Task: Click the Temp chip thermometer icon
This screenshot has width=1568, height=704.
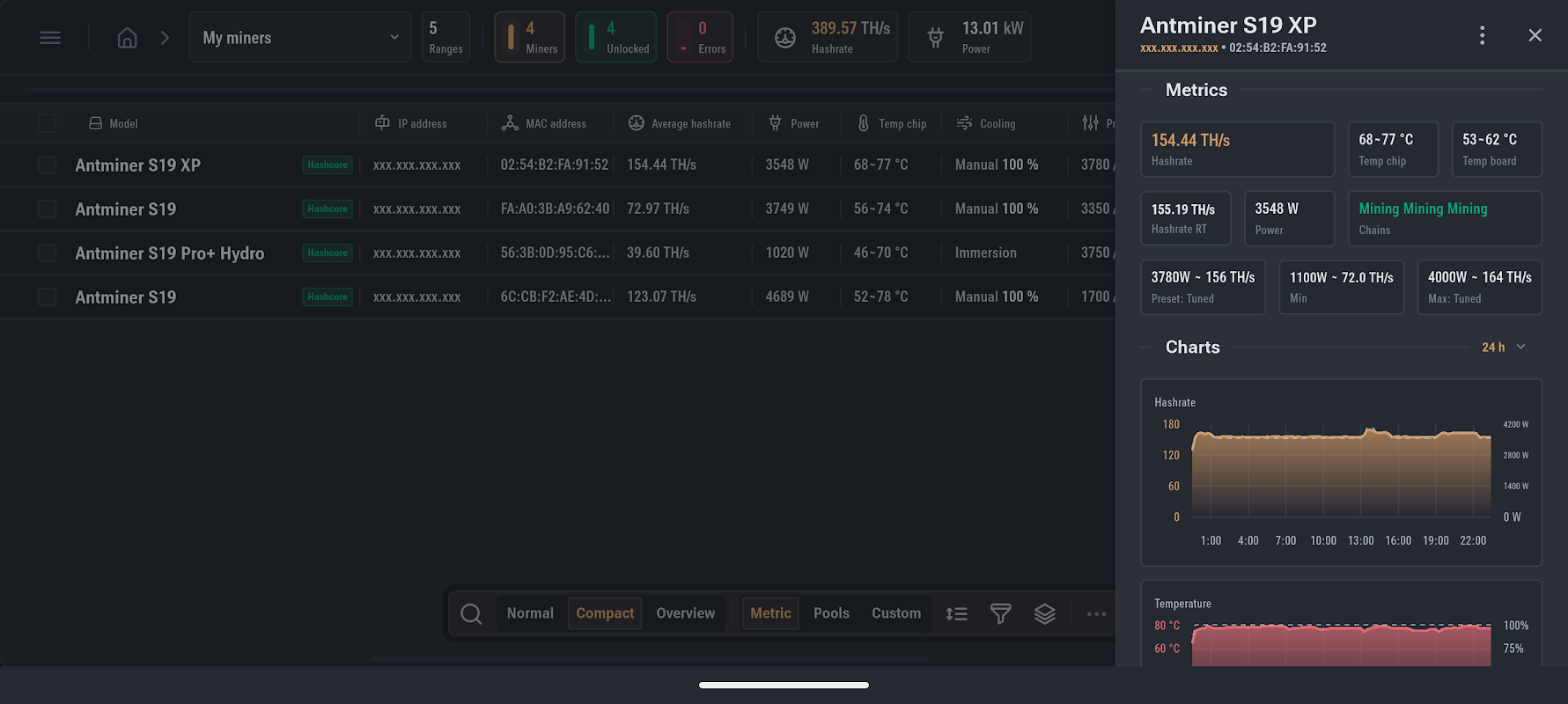Action: coord(864,123)
